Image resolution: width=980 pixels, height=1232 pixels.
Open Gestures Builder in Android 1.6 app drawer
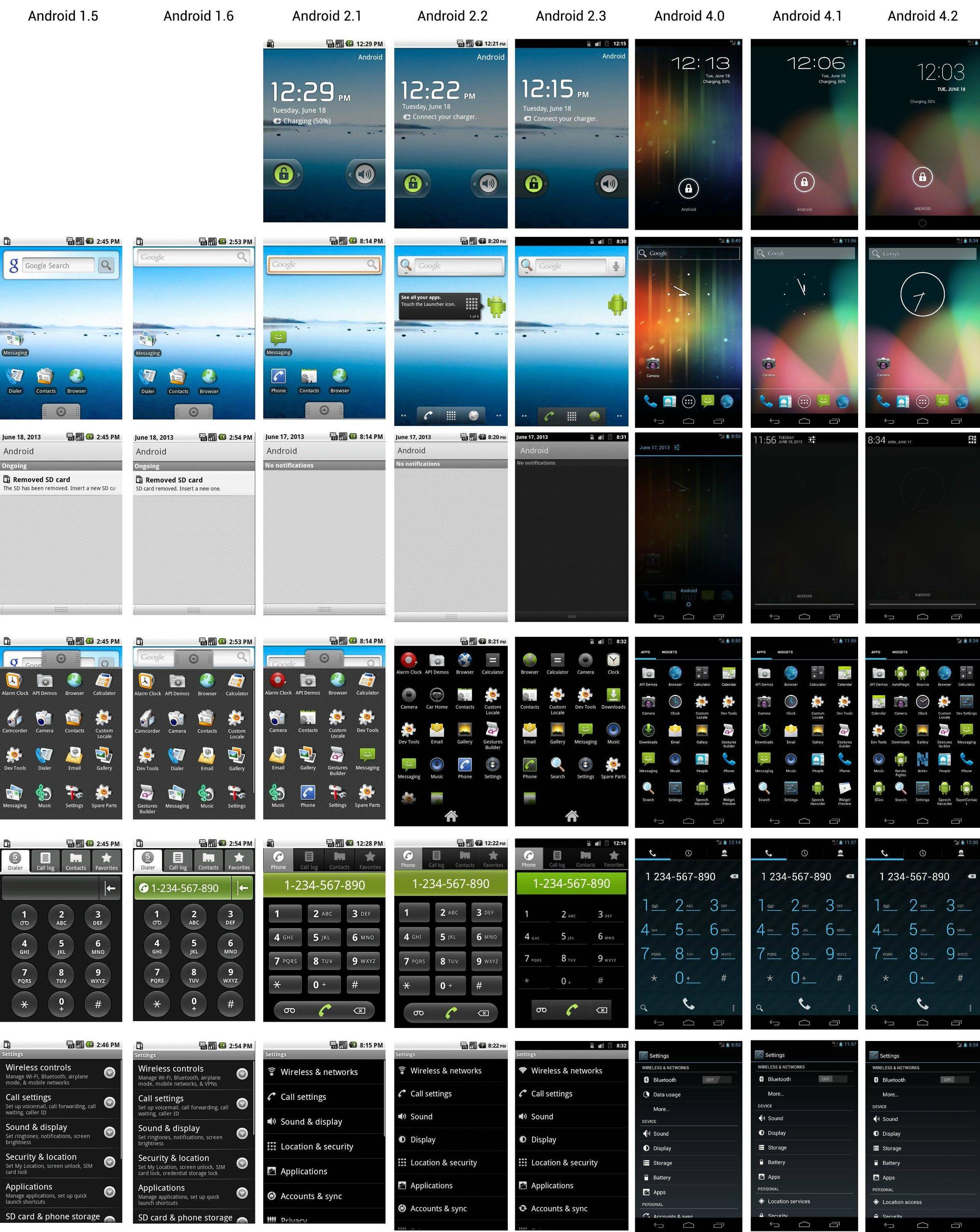point(148,799)
